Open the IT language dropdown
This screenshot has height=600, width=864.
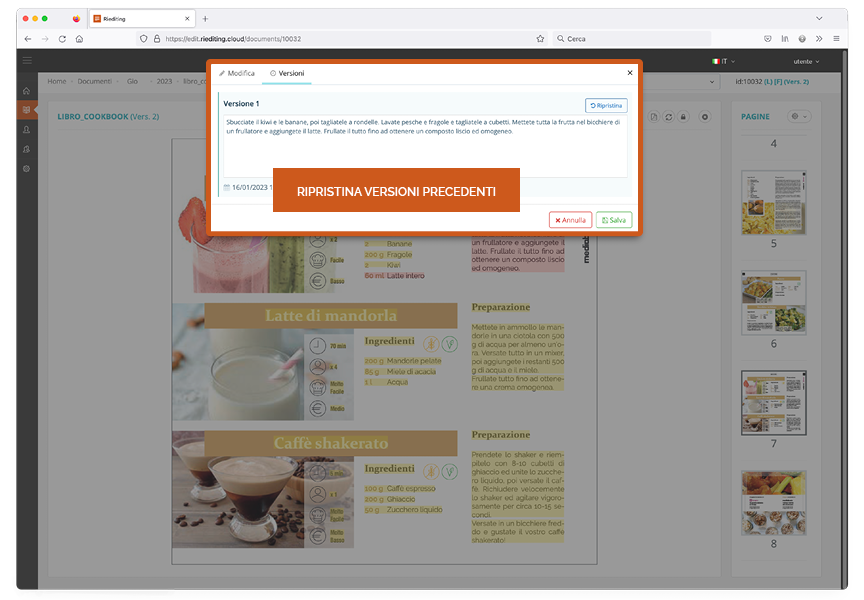pyautogui.click(x=724, y=61)
